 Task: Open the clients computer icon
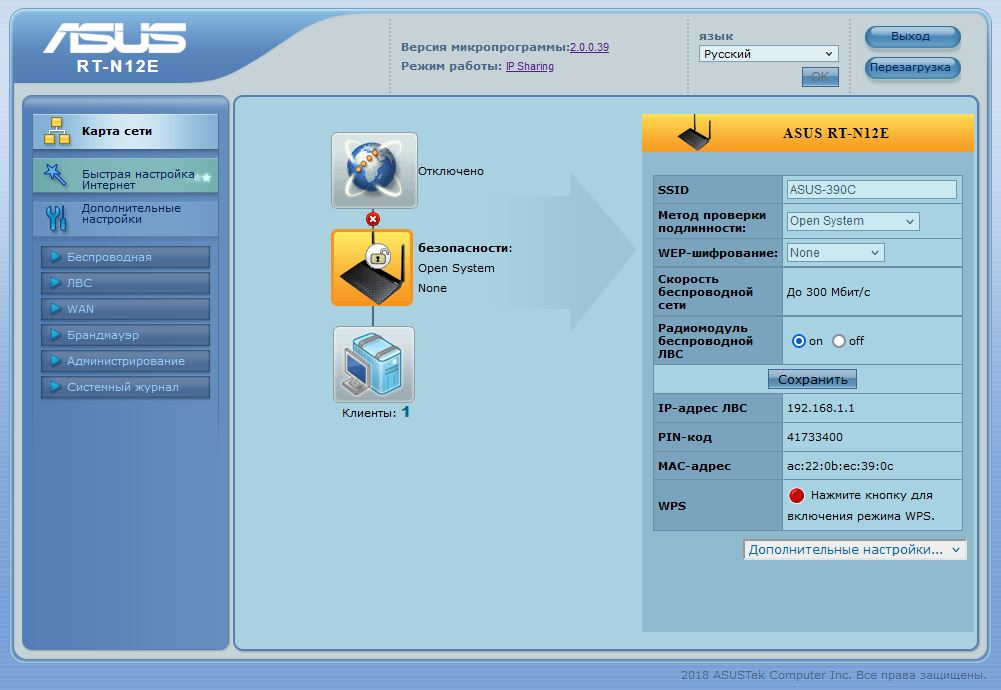[x=373, y=364]
